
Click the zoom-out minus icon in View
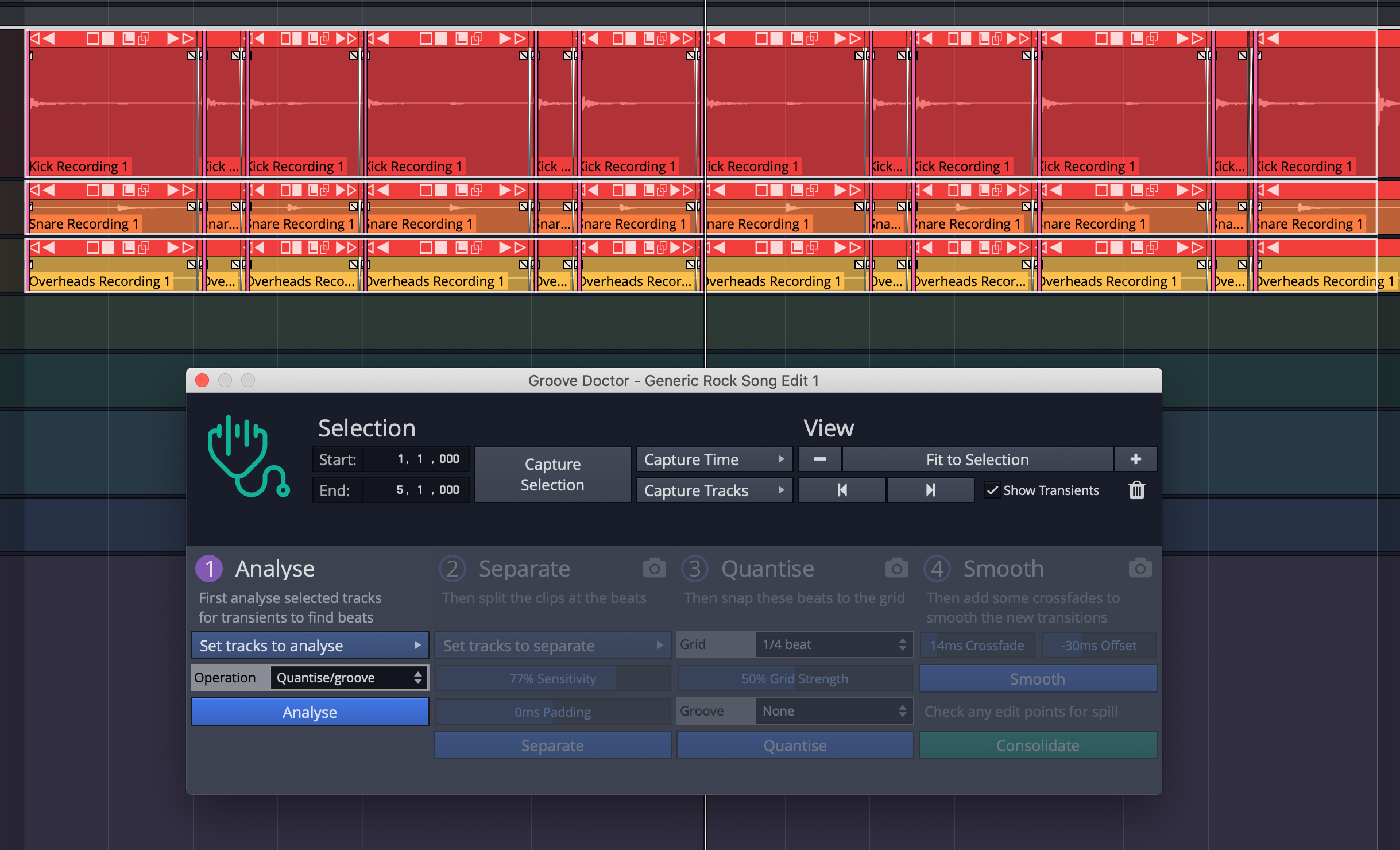tap(819, 460)
